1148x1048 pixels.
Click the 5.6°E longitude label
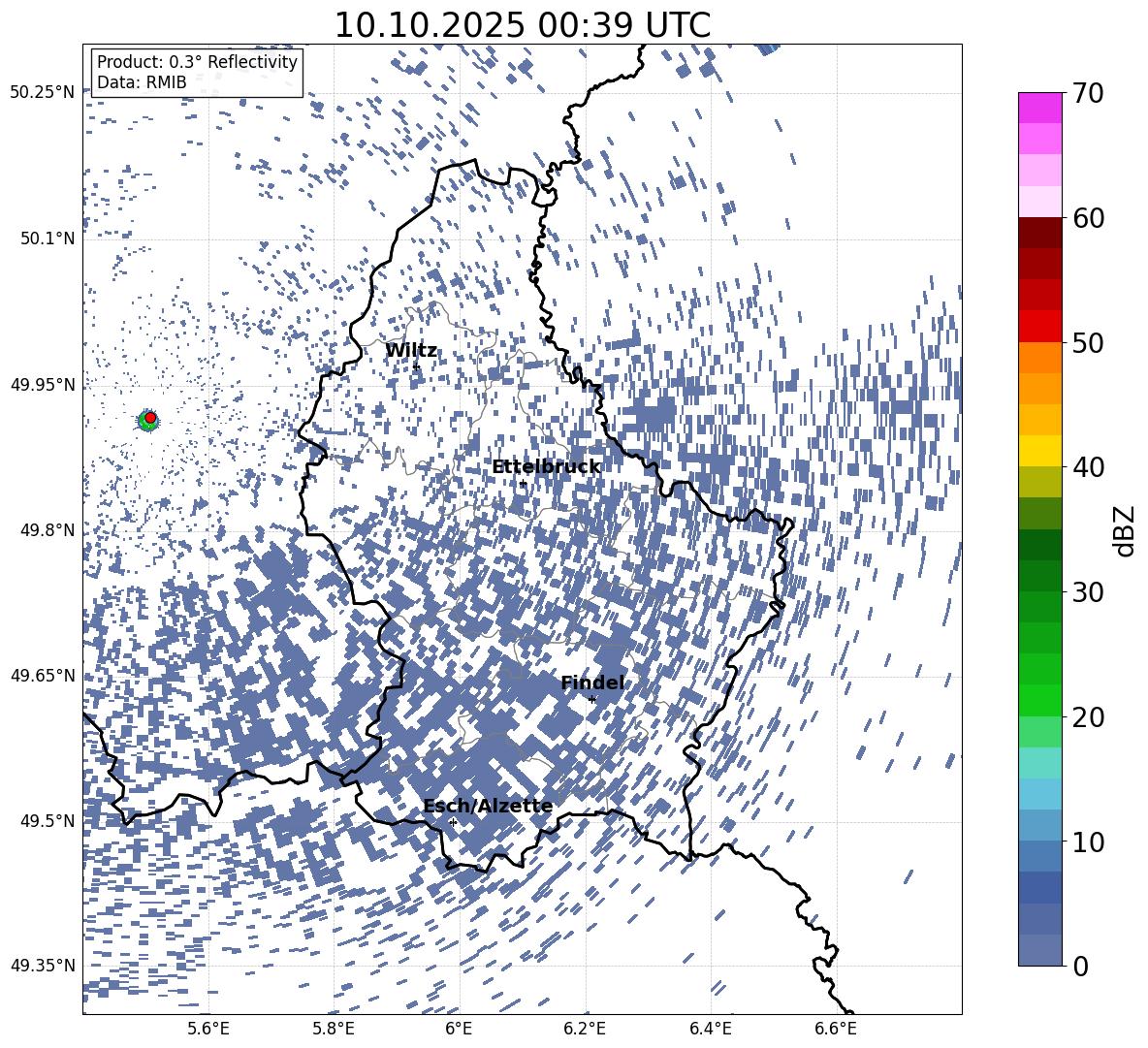click(207, 1029)
